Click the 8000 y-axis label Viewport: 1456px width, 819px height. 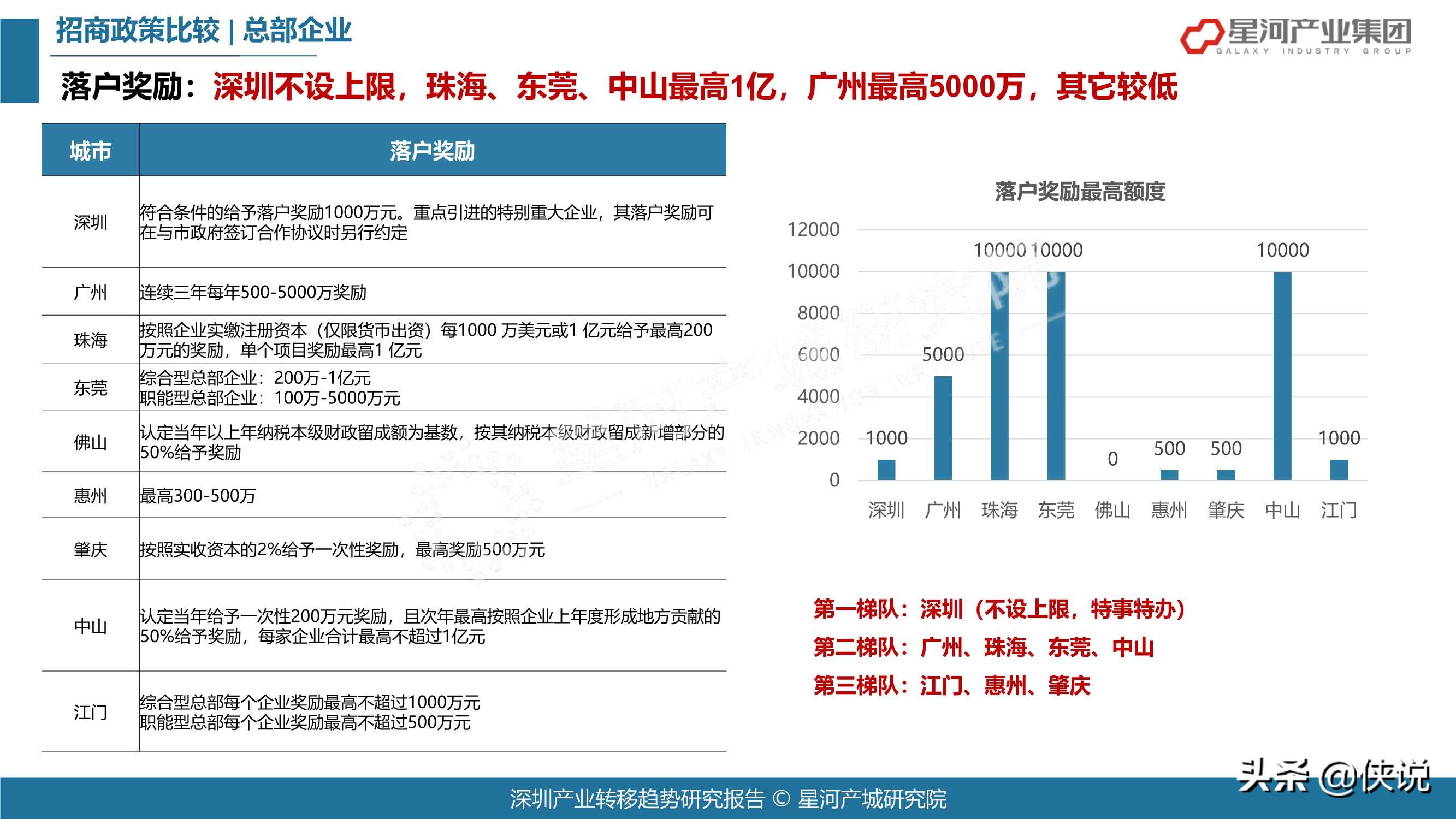coord(819,313)
